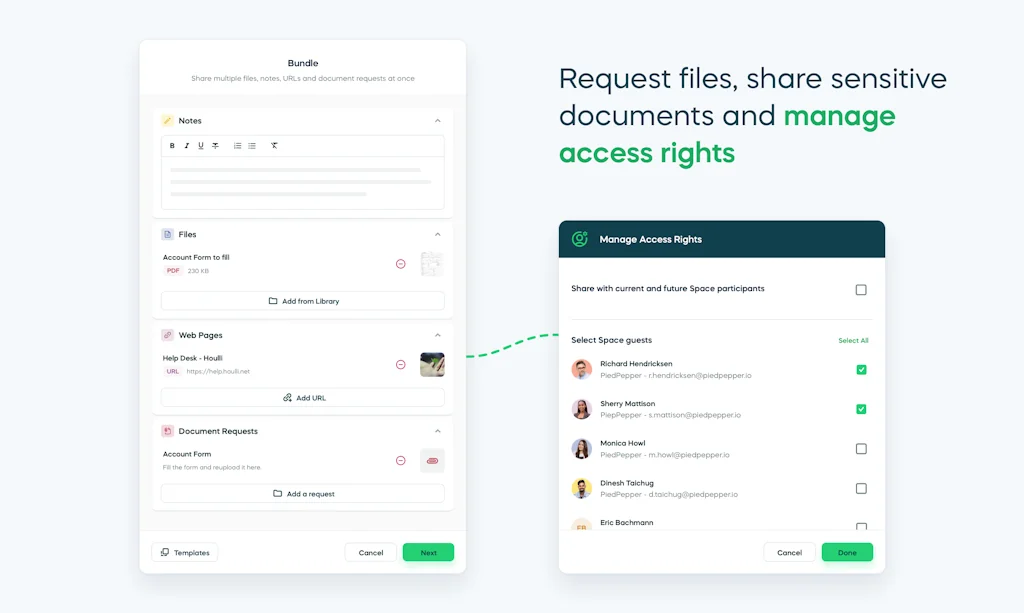Click the Notes pencil icon
Screen dimensions: 1024x613
pos(167,121)
